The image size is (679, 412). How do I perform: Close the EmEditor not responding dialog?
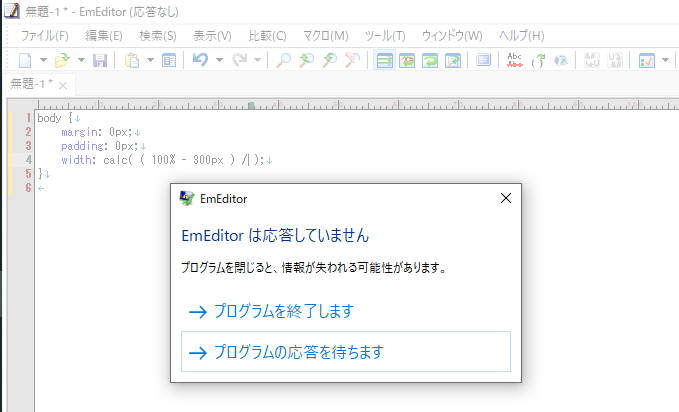506,198
